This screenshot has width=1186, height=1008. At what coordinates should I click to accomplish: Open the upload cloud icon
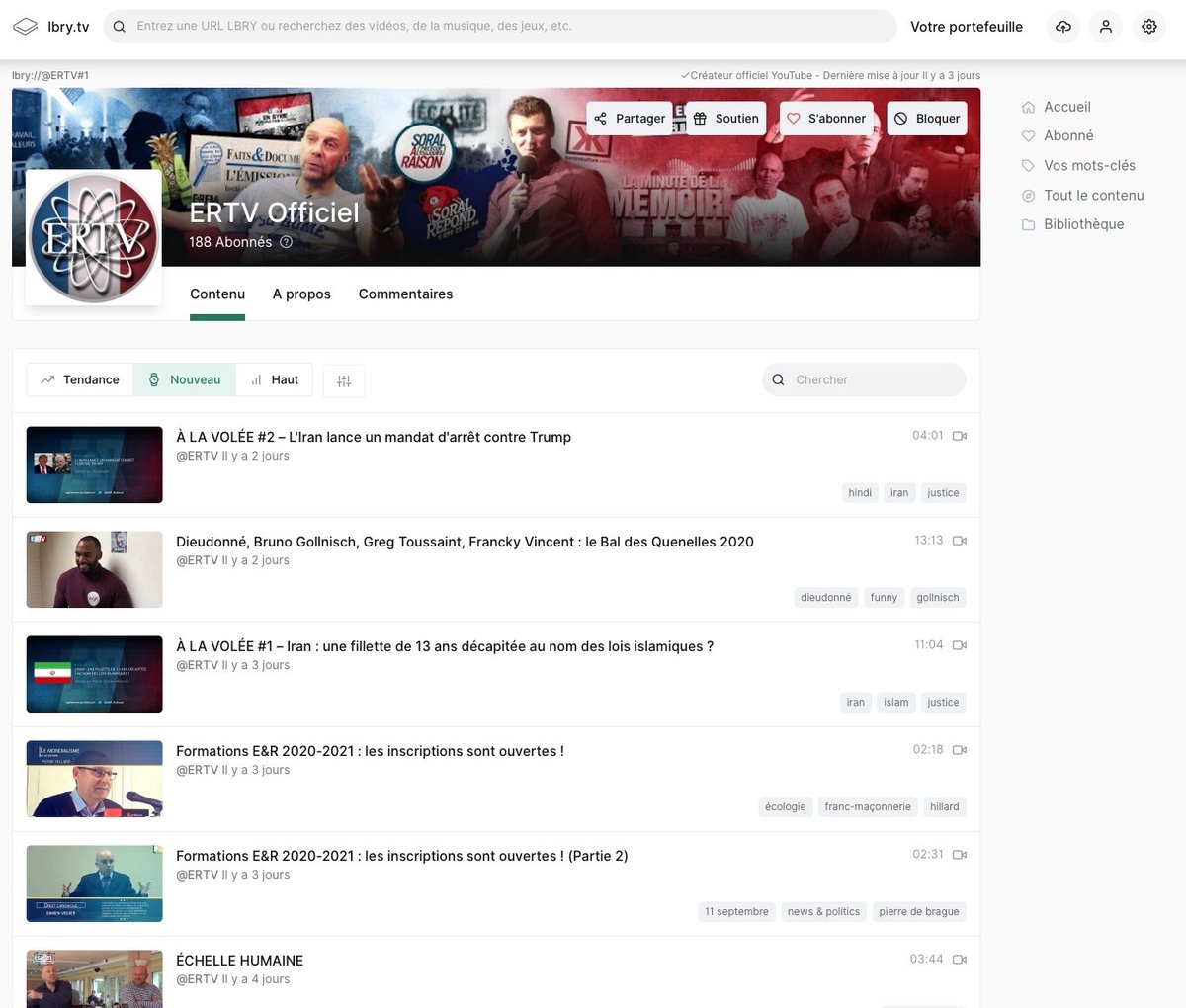(1063, 27)
